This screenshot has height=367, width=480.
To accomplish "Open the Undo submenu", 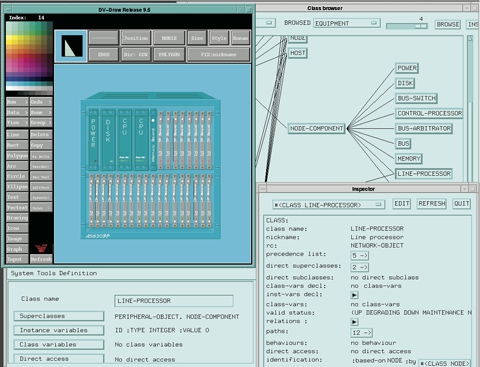I will click(41, 102).
